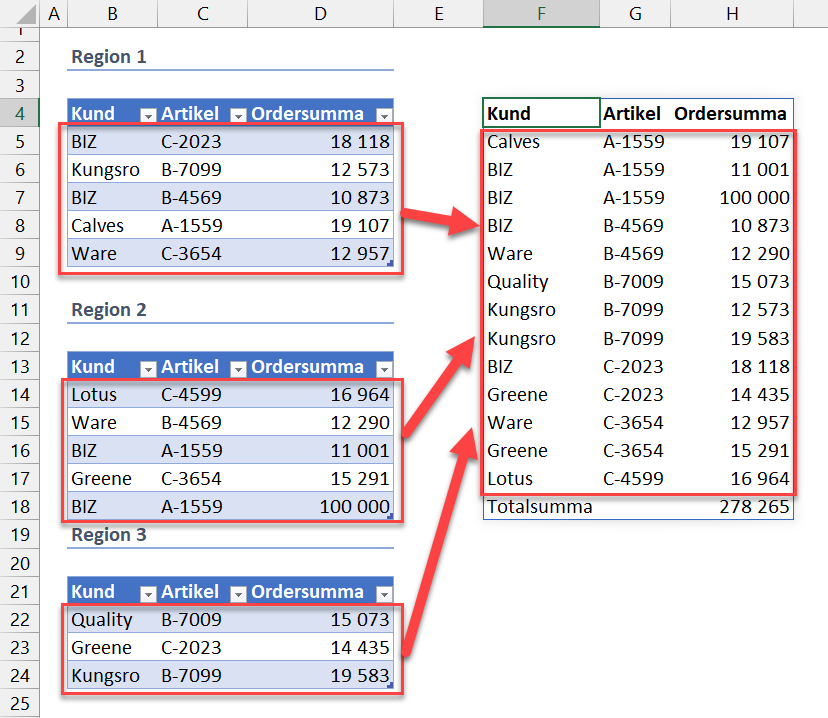Click resize handle of Region 3 table
This screenshot has width=828, height=718.
pyautogui.click(x=390, y=686)
